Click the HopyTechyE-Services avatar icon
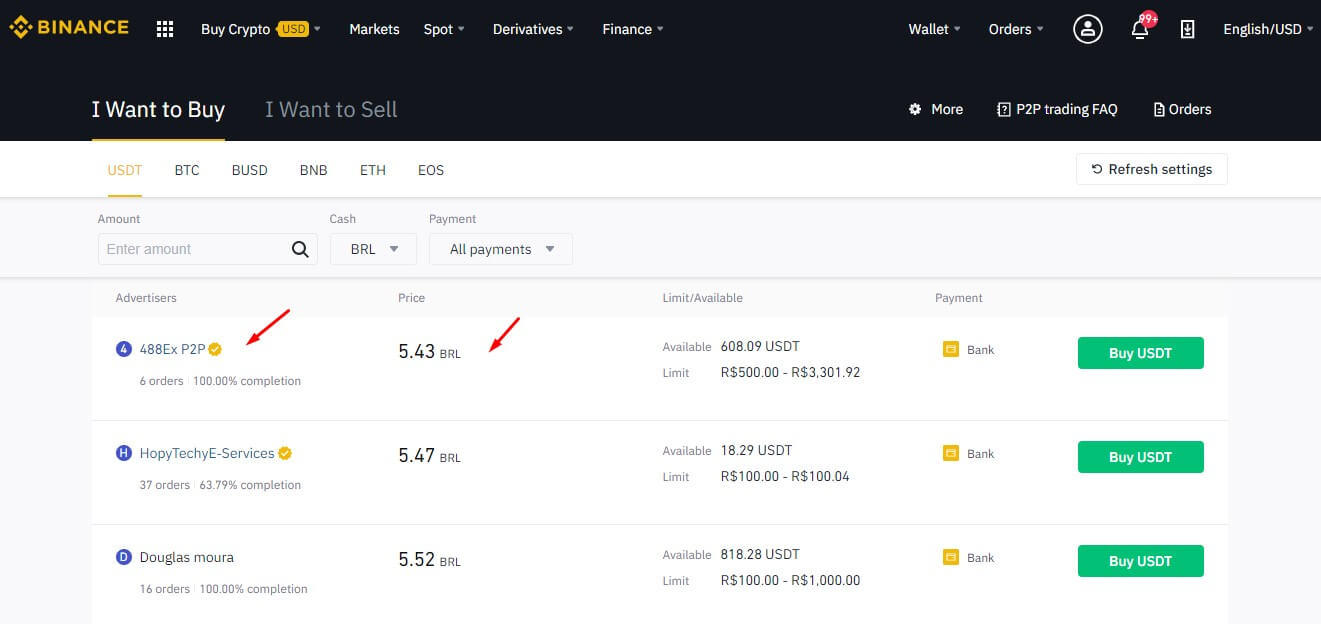Viewport: 1321px width, 624px height. [x=124, y=453]
